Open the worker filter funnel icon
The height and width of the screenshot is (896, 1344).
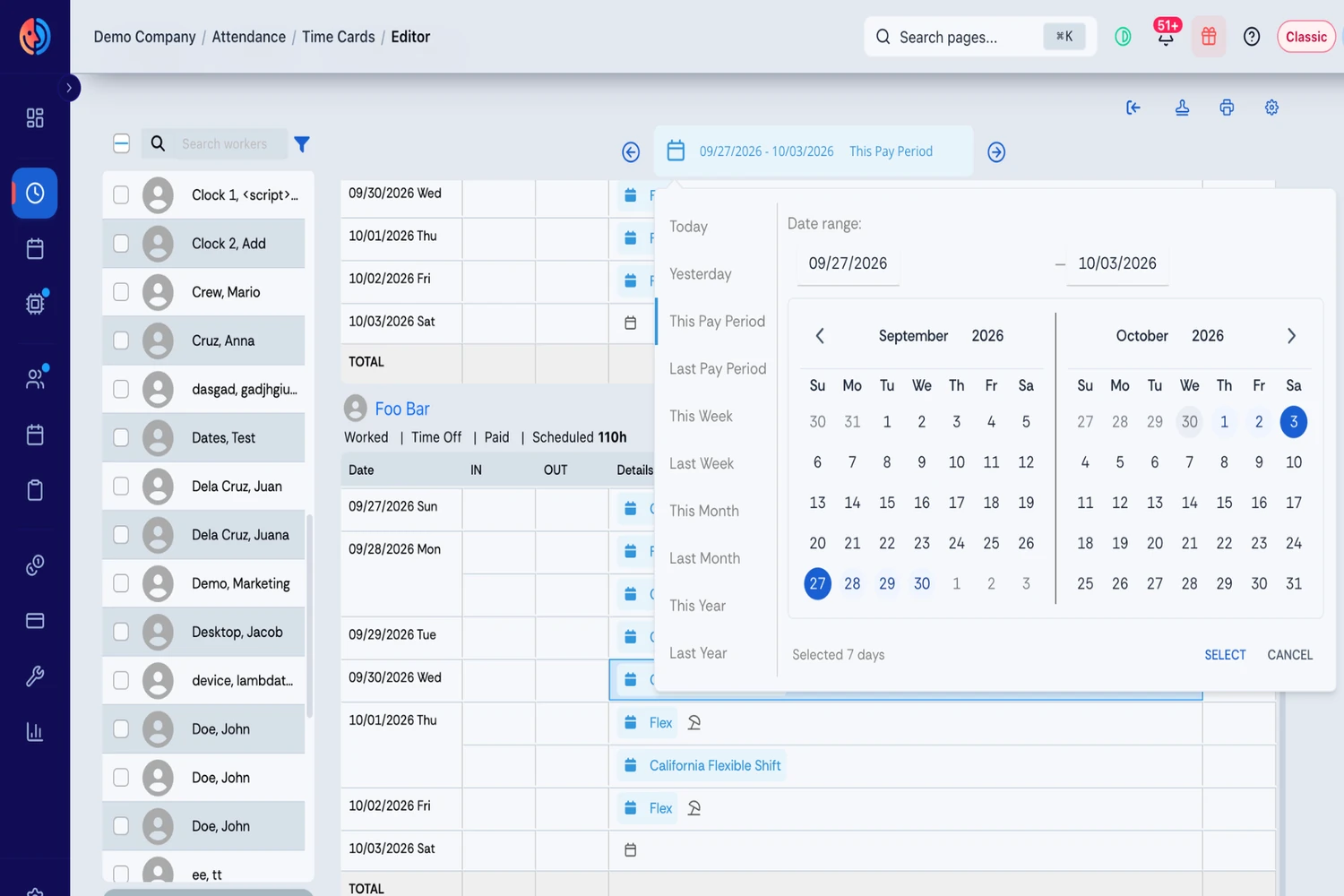(x=302, y=144)
